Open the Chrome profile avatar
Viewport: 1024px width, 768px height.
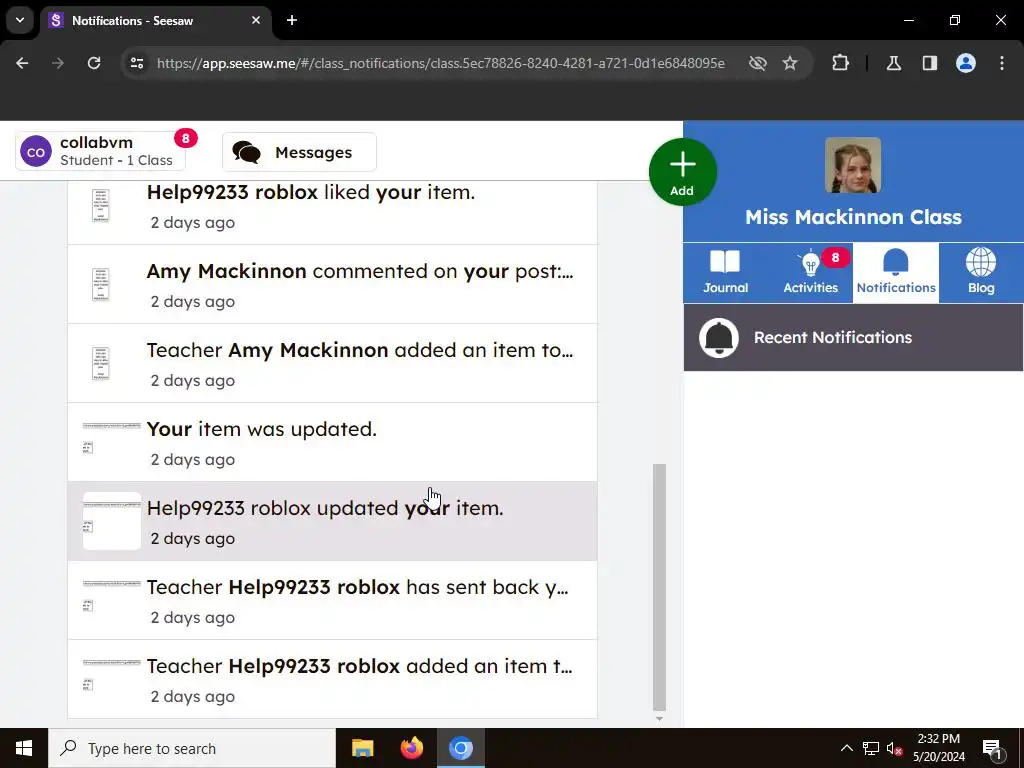(966, 63)
